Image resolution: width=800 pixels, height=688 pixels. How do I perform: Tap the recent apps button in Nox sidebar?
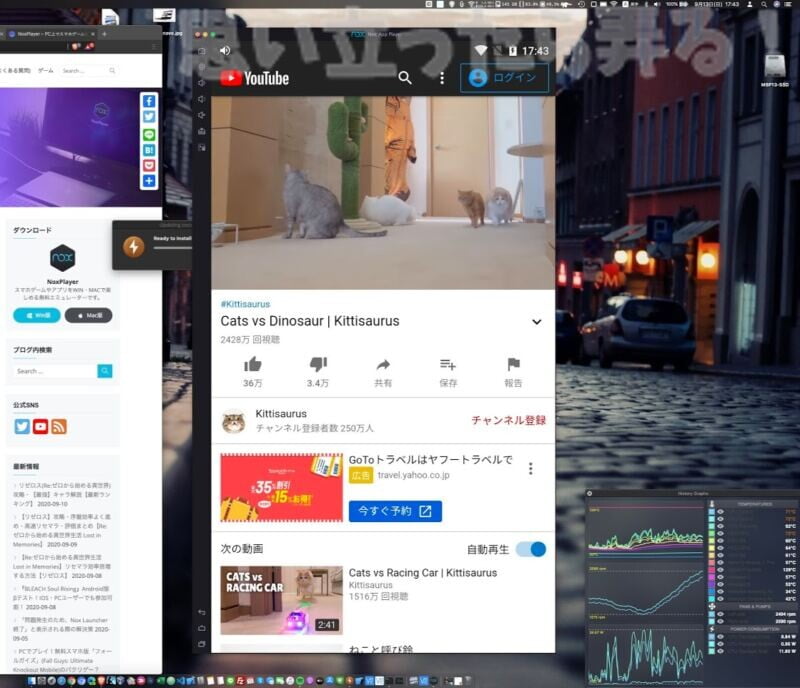click(x=202, y=645)
